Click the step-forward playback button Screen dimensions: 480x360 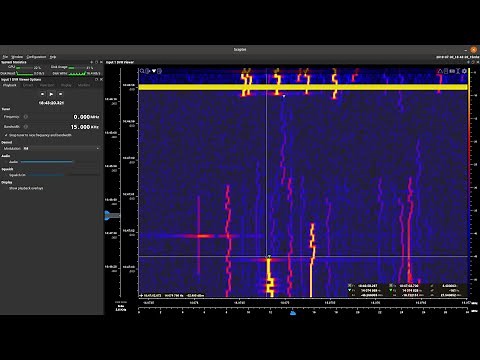pyautogui.click(x=60, y=94)
